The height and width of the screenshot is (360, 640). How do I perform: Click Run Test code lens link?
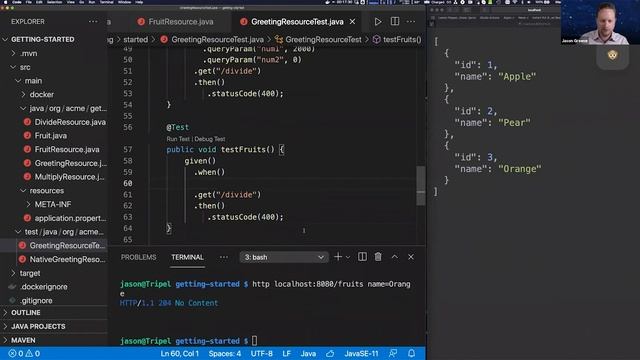click(178, 139)
